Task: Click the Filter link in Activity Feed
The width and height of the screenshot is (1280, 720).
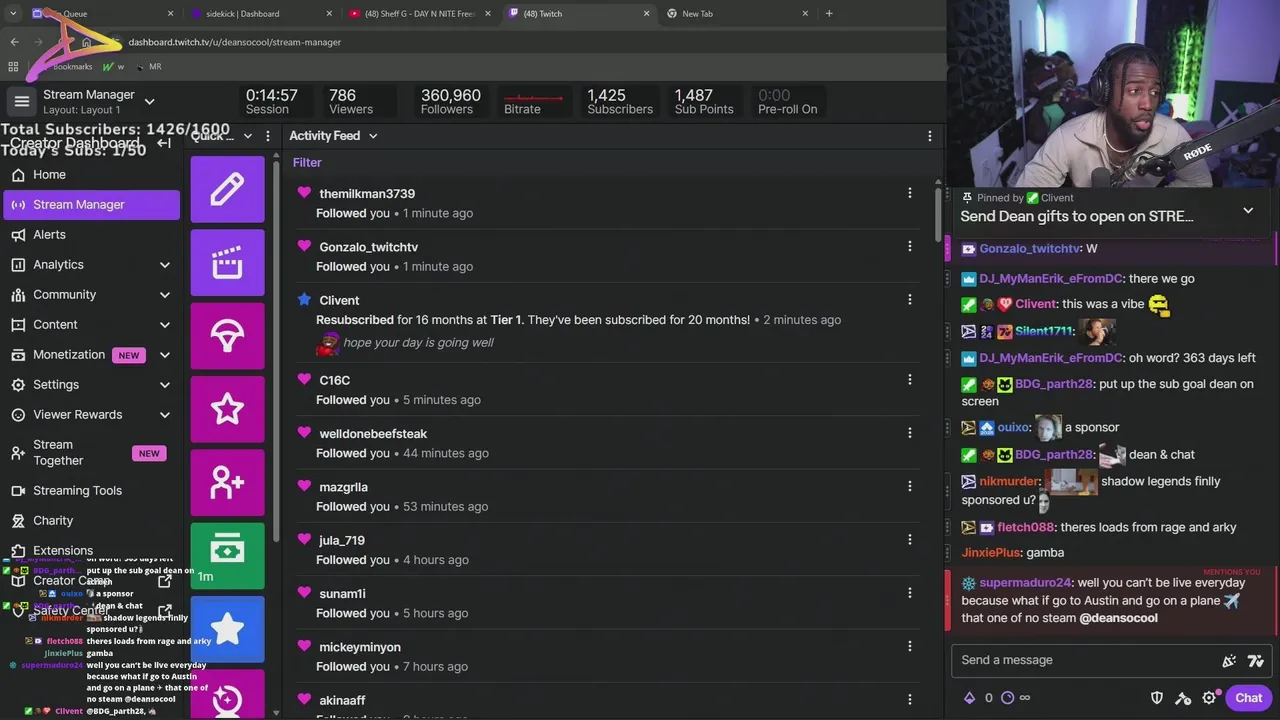Action: [307, 163]
